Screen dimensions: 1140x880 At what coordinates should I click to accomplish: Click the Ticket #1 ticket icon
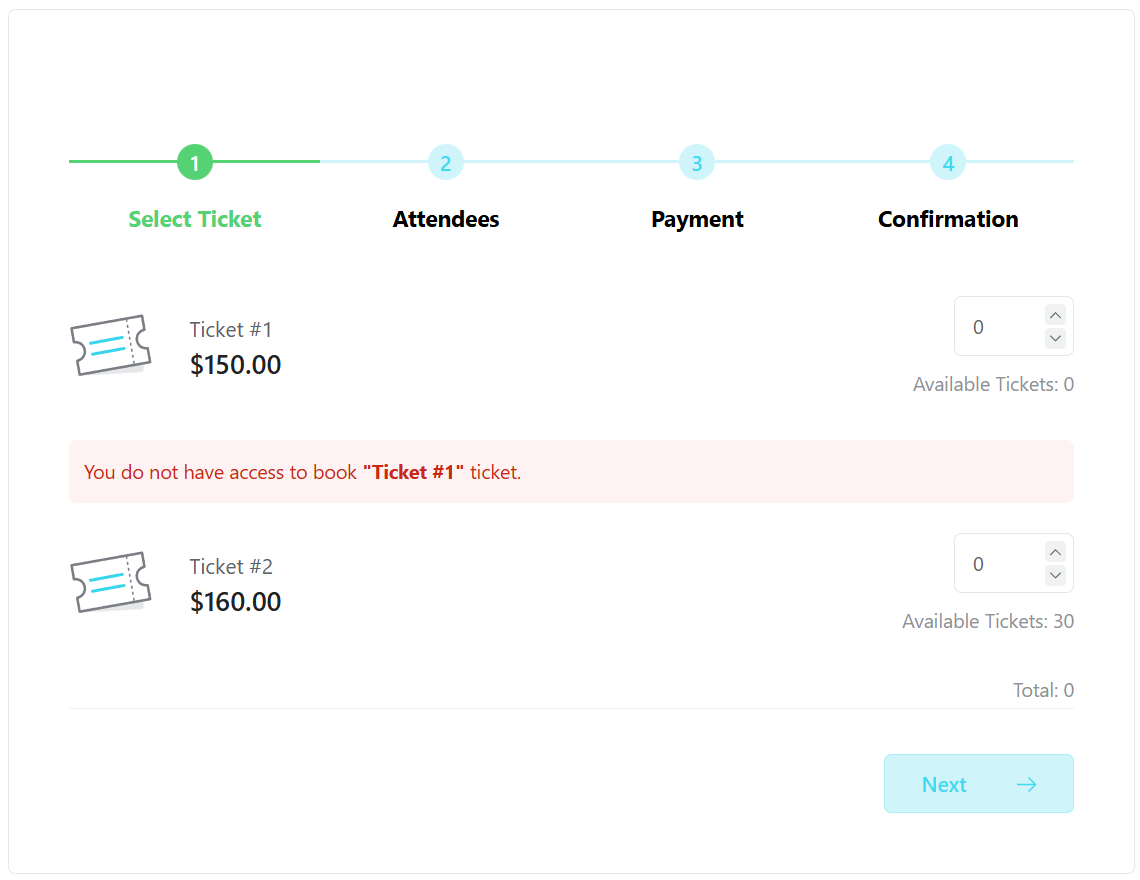click(x=110, y=345)
